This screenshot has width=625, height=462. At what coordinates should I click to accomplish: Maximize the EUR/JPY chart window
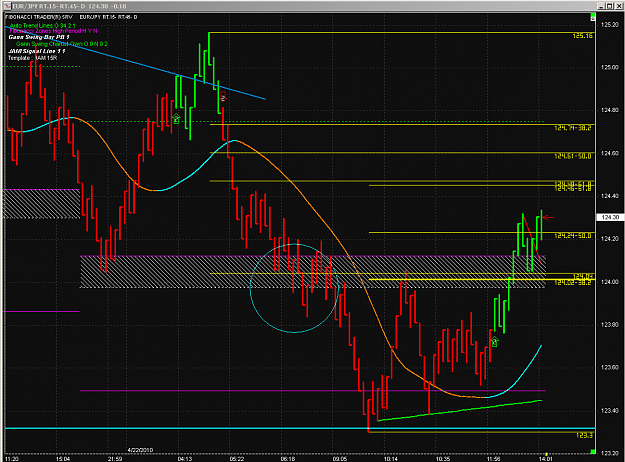pos(609,6)
